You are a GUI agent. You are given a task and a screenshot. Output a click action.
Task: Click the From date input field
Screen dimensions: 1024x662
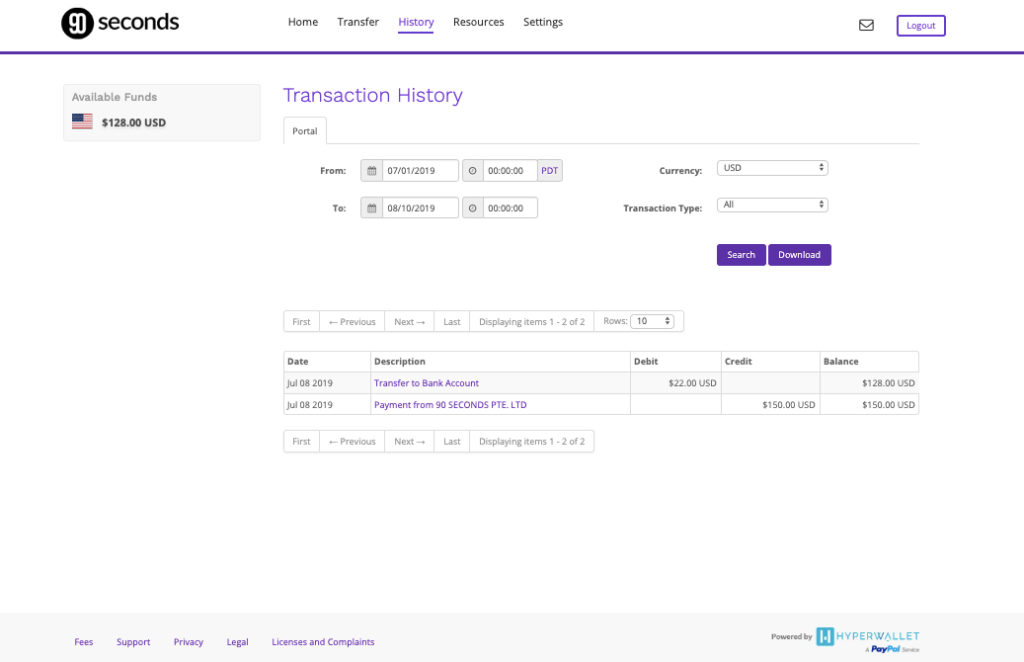point(420,171)
